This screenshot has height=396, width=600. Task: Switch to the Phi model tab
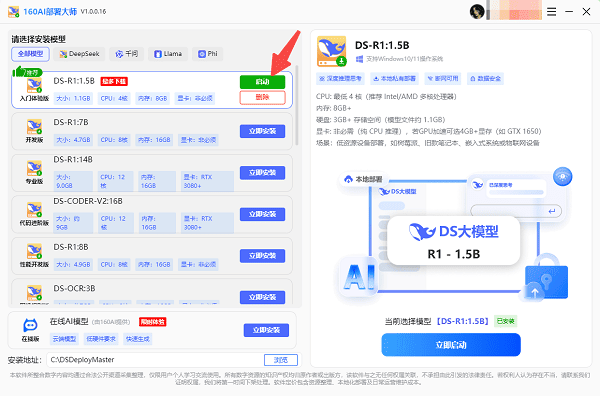207,54
